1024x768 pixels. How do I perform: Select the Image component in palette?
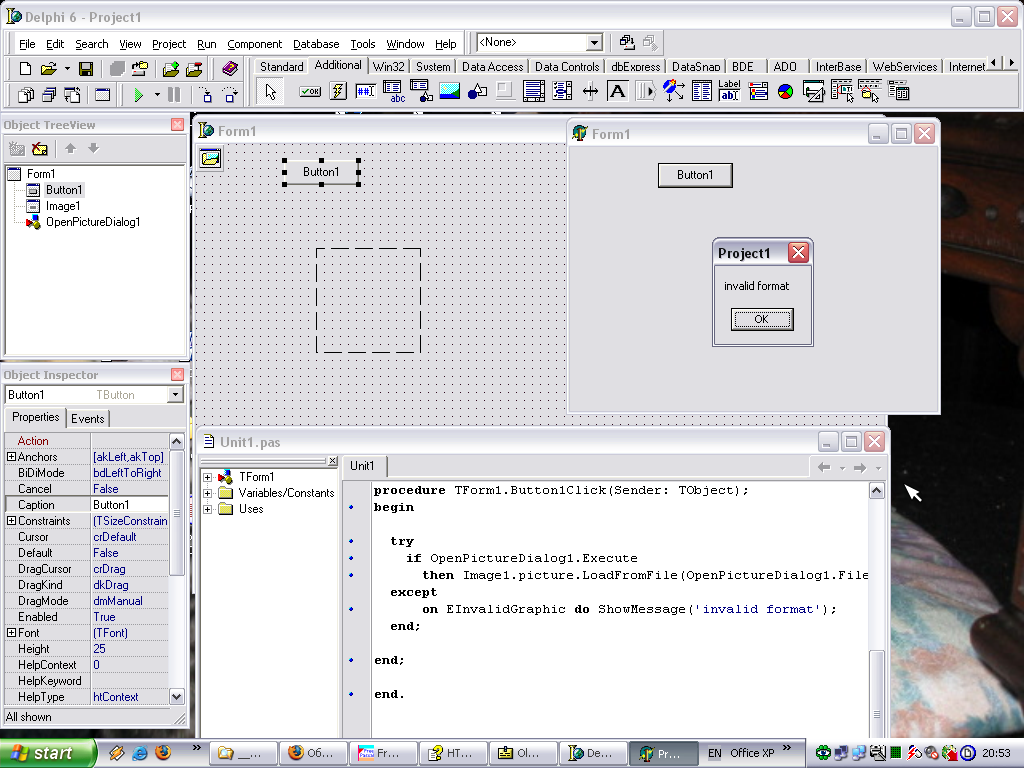449,92
